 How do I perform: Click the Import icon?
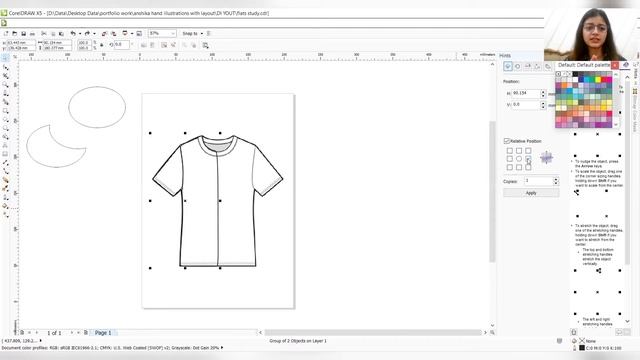pos(104,33)
